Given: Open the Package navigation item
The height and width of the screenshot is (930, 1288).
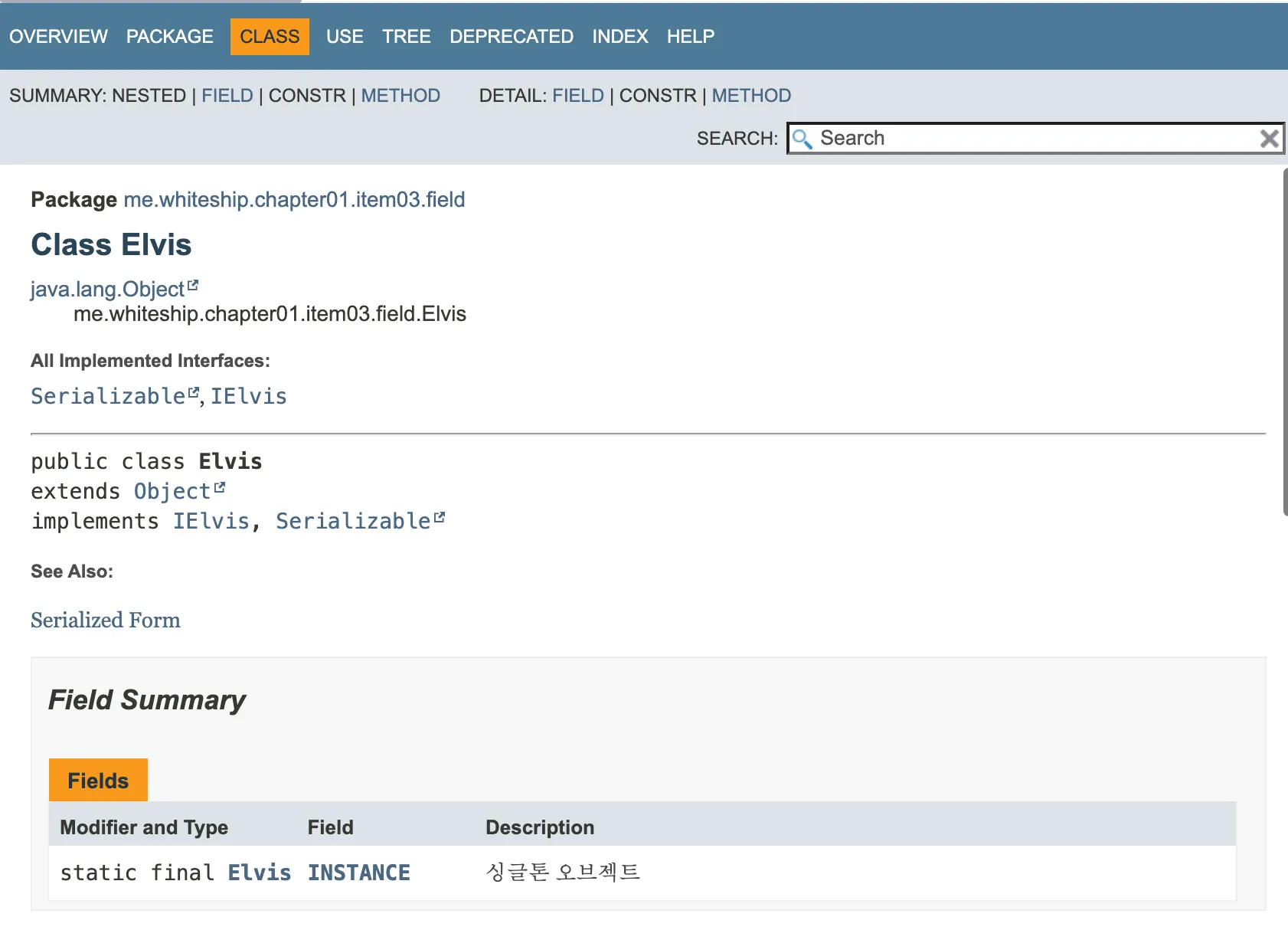Looking at the screenshot, I should click(x=170, y=37).
